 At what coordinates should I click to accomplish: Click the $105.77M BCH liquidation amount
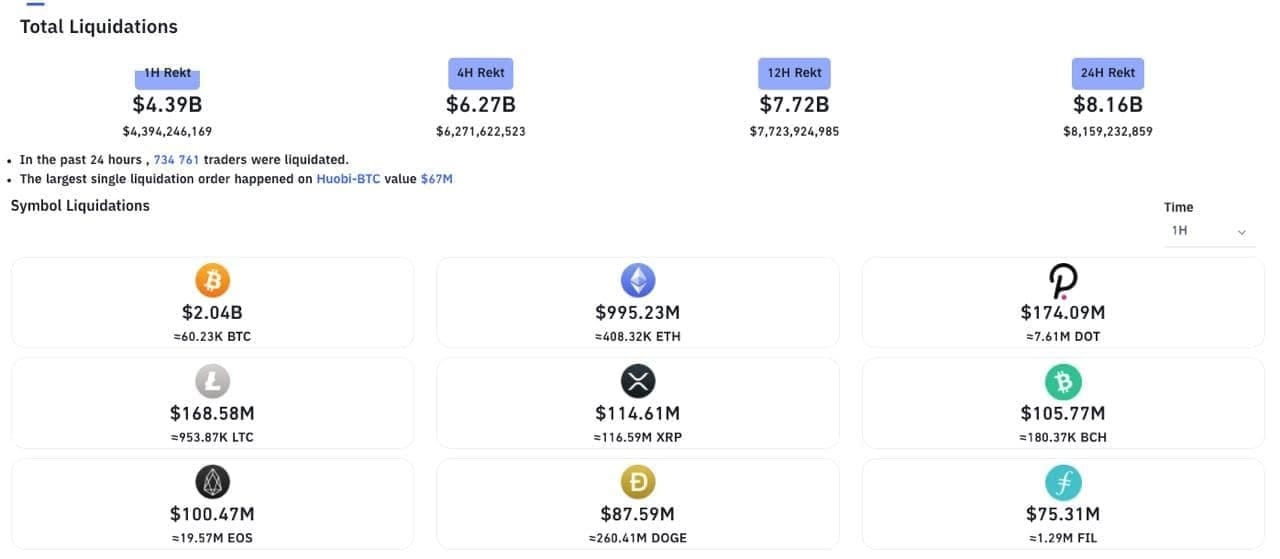pos(1063,413)
